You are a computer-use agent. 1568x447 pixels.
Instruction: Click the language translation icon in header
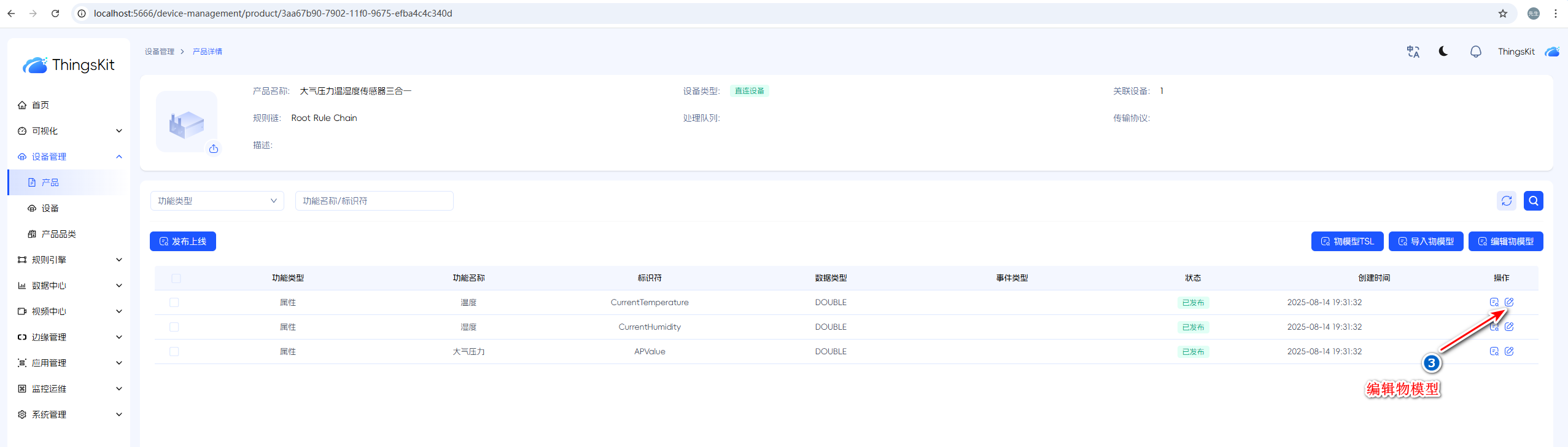(1413, 52)
